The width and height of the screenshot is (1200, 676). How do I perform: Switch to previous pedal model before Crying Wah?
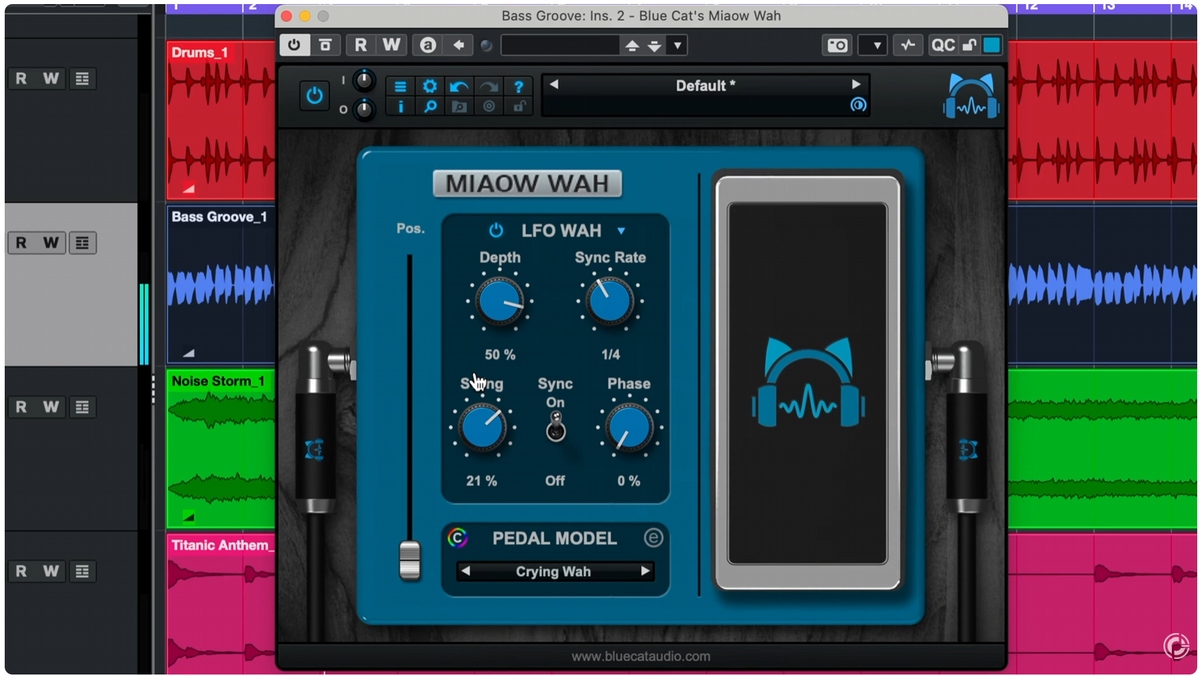(464, 572)
